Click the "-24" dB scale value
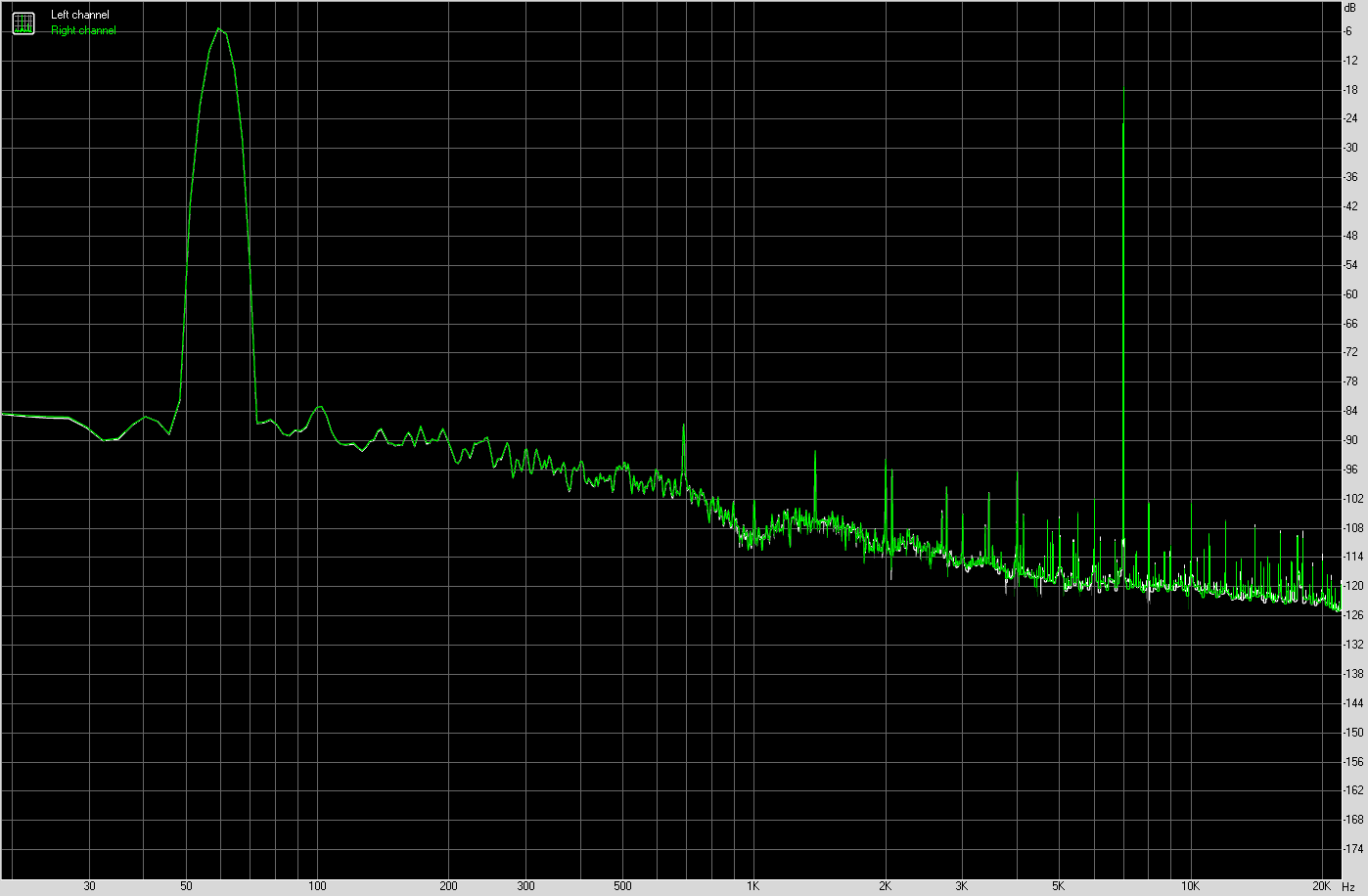1368x896 pixels. click(x=1351, y=119)
